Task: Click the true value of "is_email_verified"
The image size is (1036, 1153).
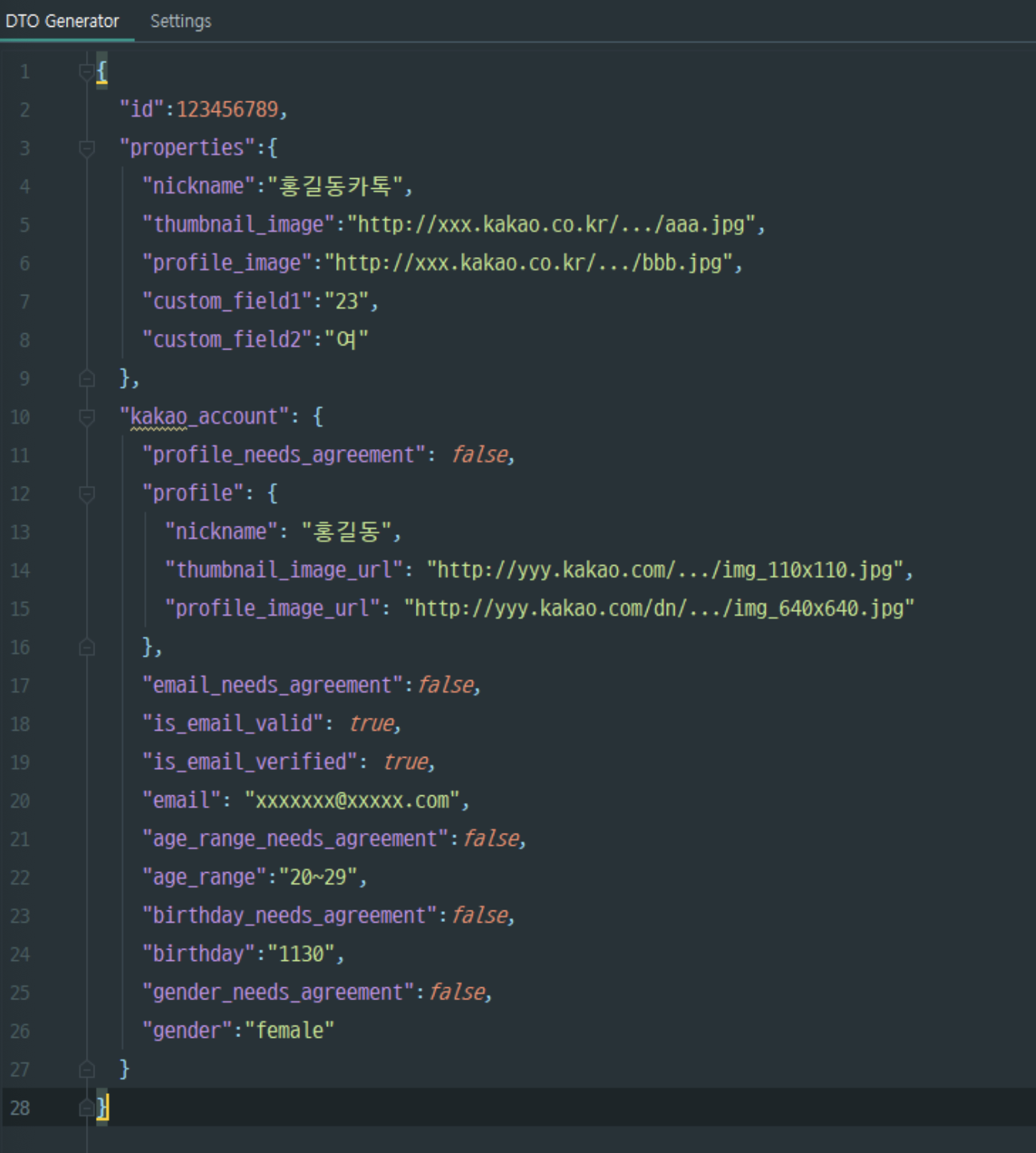Action: tap(406, 762)
